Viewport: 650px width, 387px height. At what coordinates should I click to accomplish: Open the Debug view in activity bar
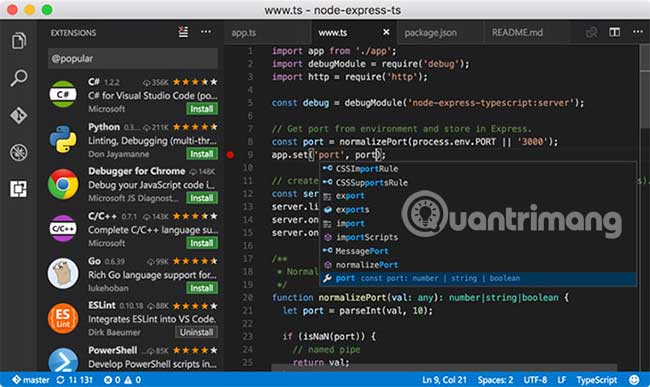19,152
